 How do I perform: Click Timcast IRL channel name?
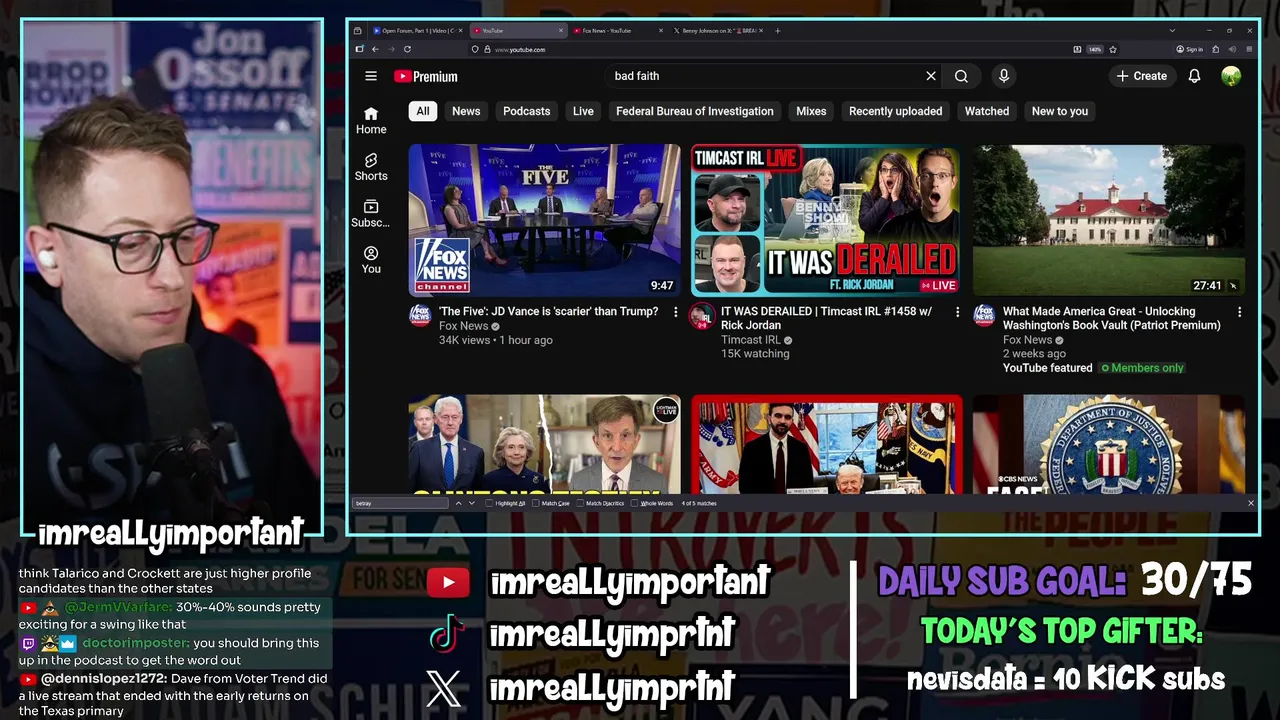[x=751, y=340]
